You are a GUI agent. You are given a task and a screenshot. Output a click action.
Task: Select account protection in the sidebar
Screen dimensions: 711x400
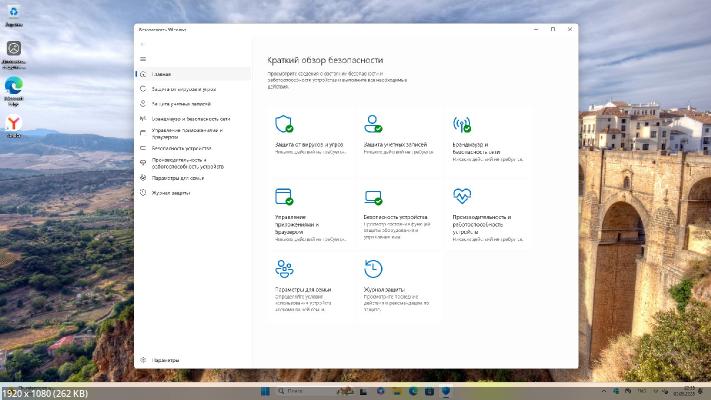click(x=181, y=103)
